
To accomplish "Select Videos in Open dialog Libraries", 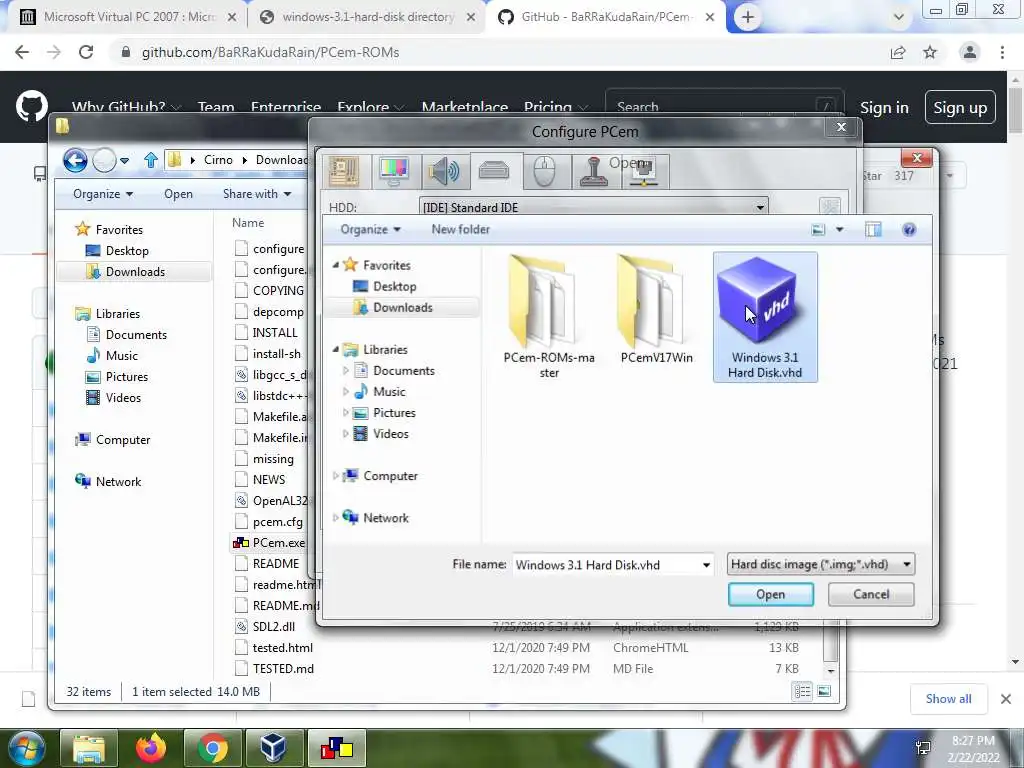I will (x=390, y=434).
